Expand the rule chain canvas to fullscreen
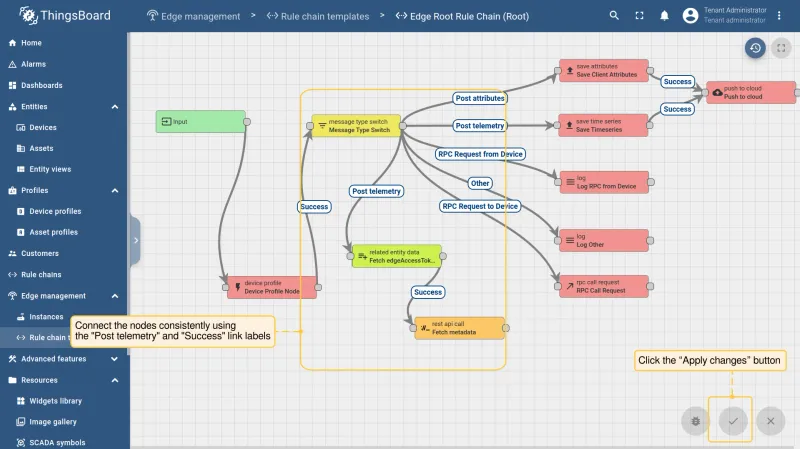800x449 pixels. click(x=781, y=48)
